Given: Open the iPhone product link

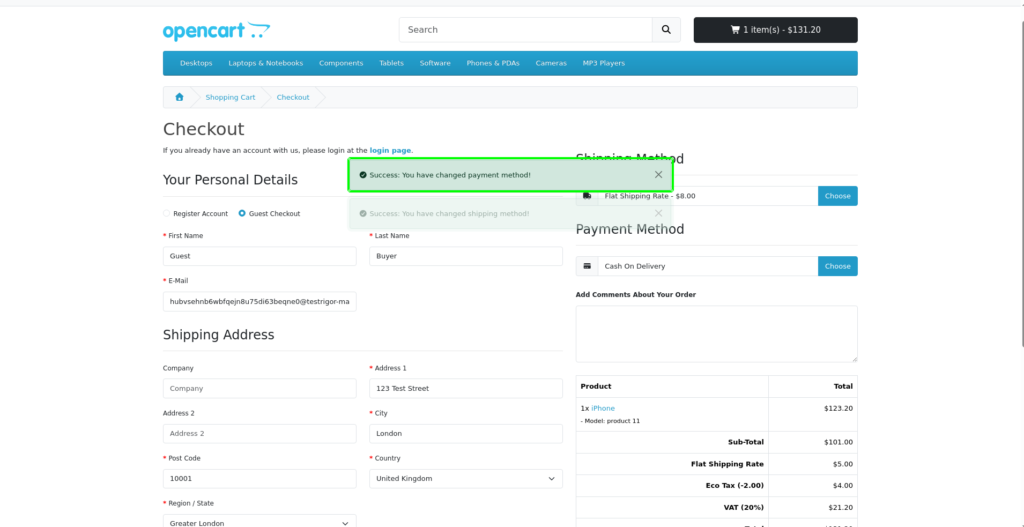Looking at the screenshot, I should (603, 408).
